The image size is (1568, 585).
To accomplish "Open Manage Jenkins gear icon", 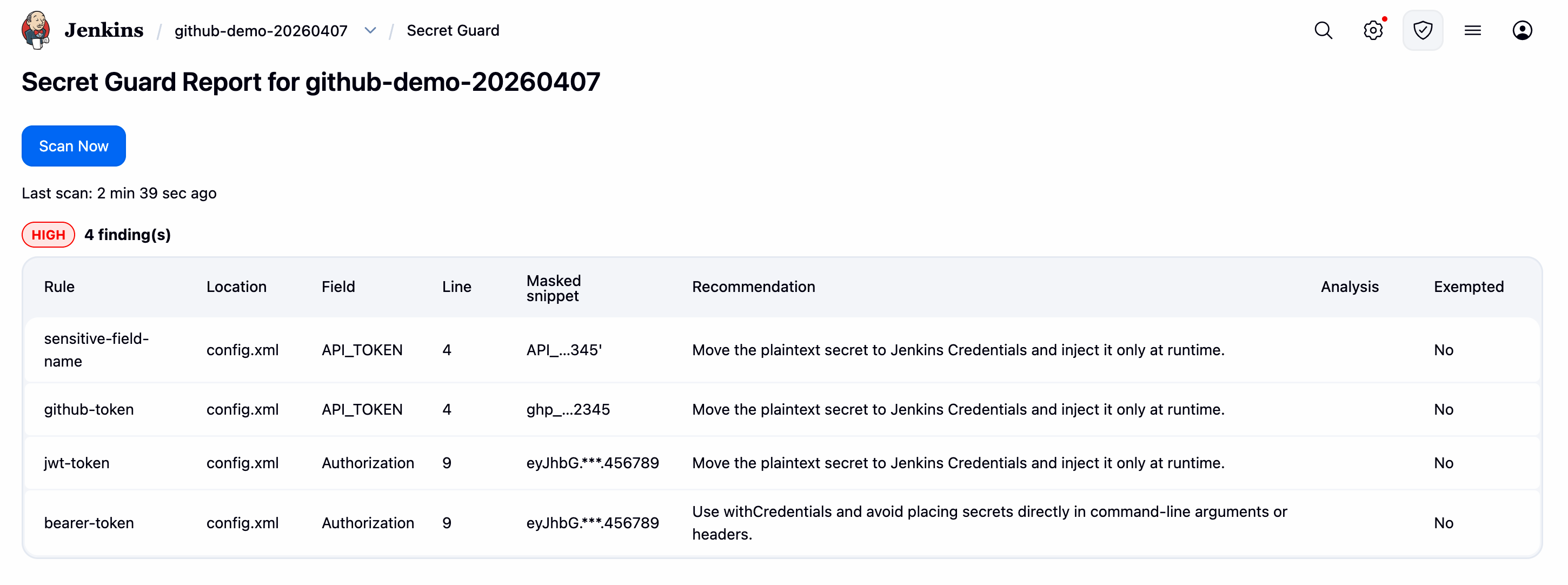I will coord(1373,30).
